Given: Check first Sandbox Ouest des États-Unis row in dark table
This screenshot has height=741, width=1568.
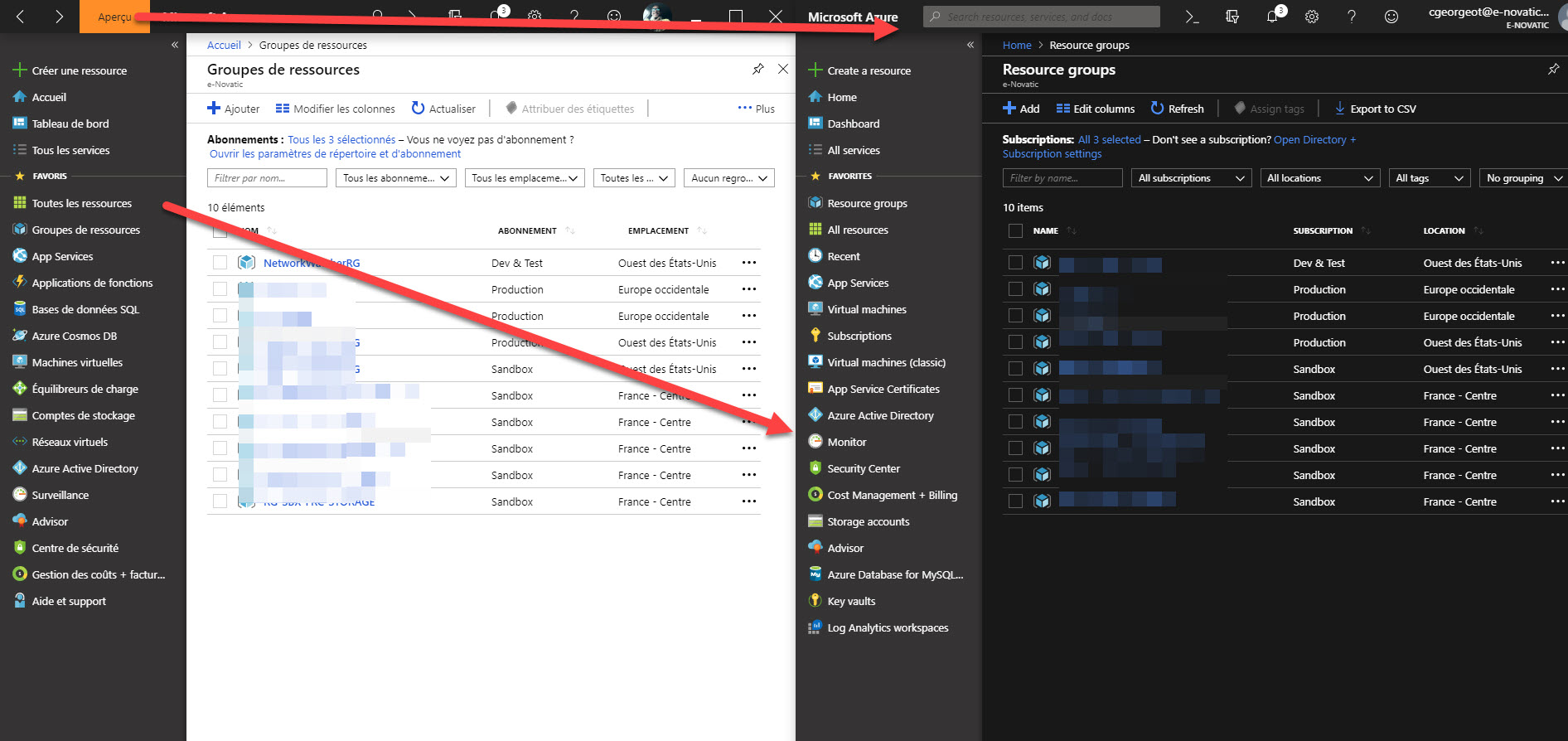Looking at the screenshot, I should (1015, 369).
